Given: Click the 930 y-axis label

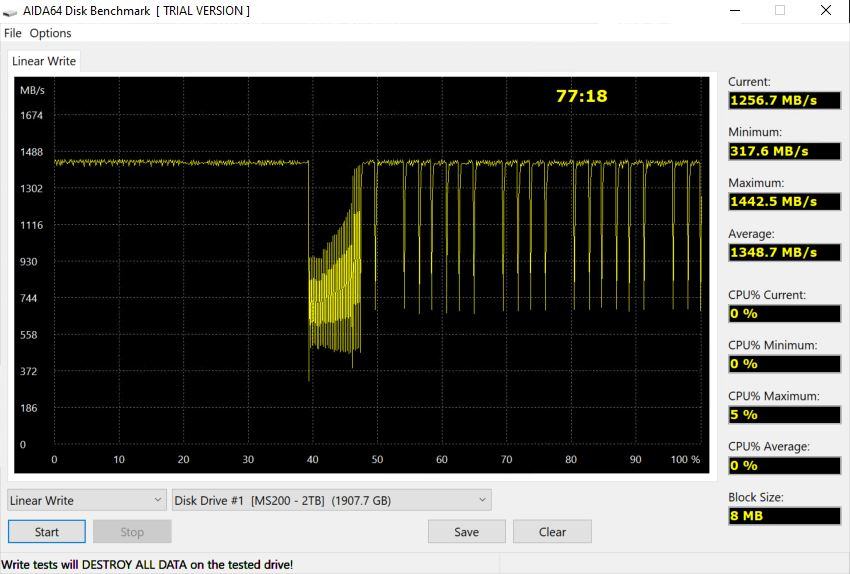Looking at the screenshot, I should point(28,261).
